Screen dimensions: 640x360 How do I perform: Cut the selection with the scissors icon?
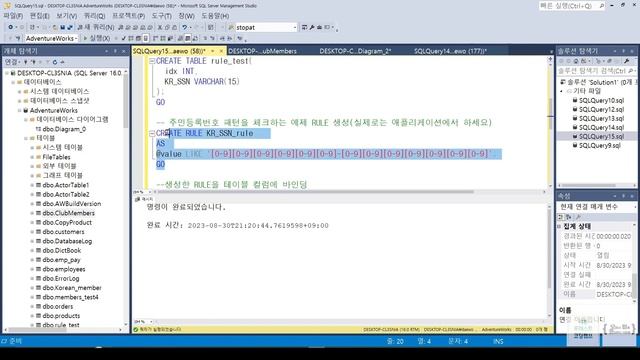160,27
